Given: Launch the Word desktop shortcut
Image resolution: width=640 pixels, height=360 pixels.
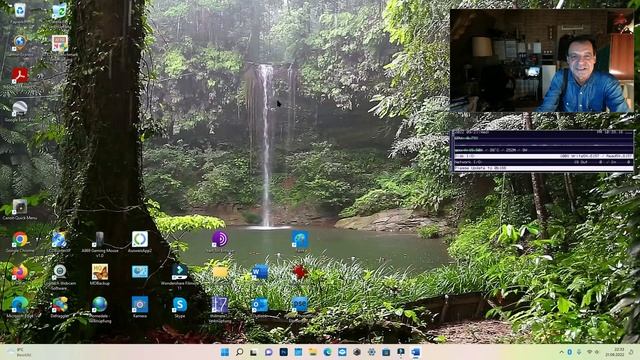Looking at the screenshot, I should pos(260,272).
